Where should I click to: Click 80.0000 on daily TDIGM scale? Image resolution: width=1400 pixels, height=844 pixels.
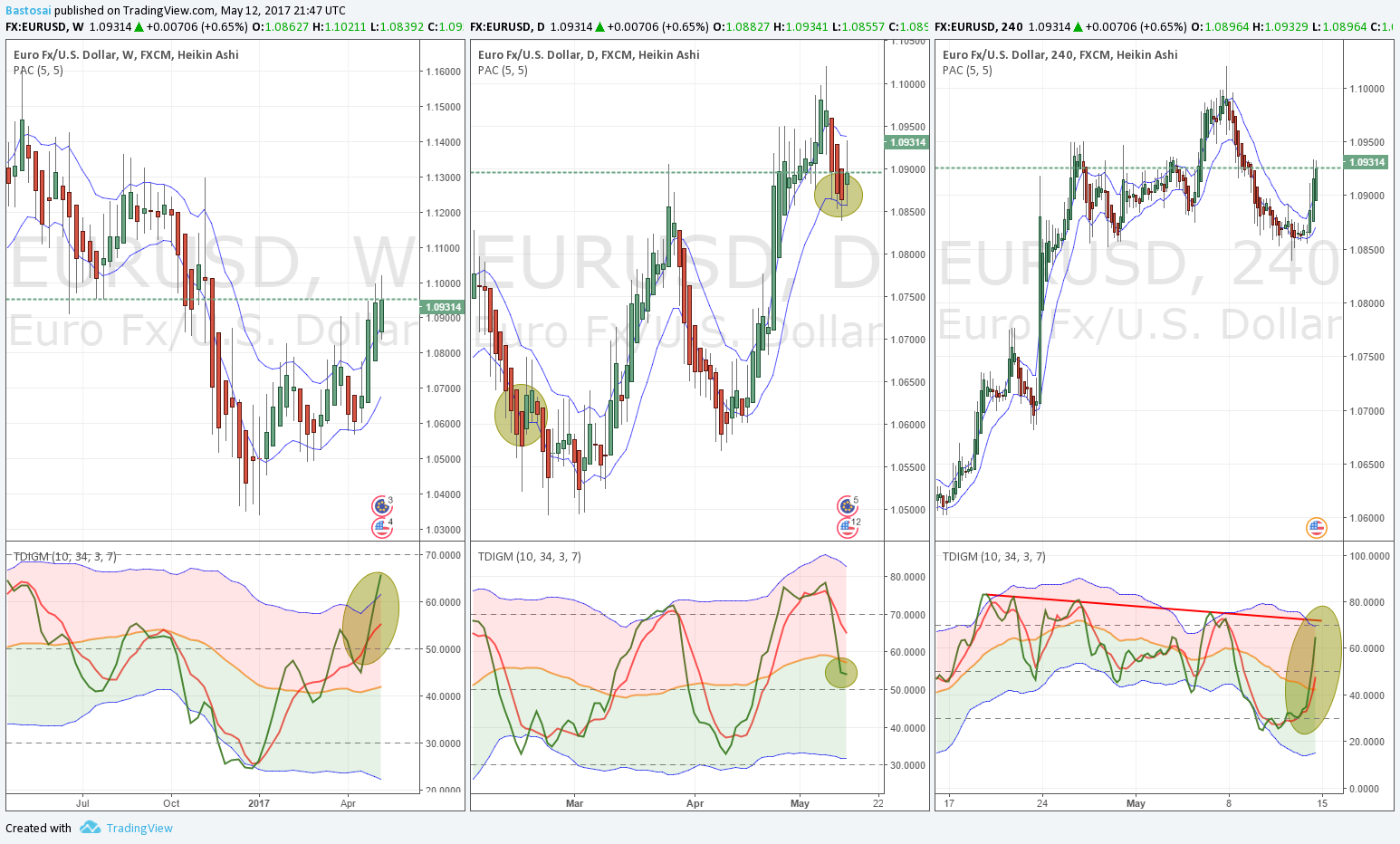(907, 576)
